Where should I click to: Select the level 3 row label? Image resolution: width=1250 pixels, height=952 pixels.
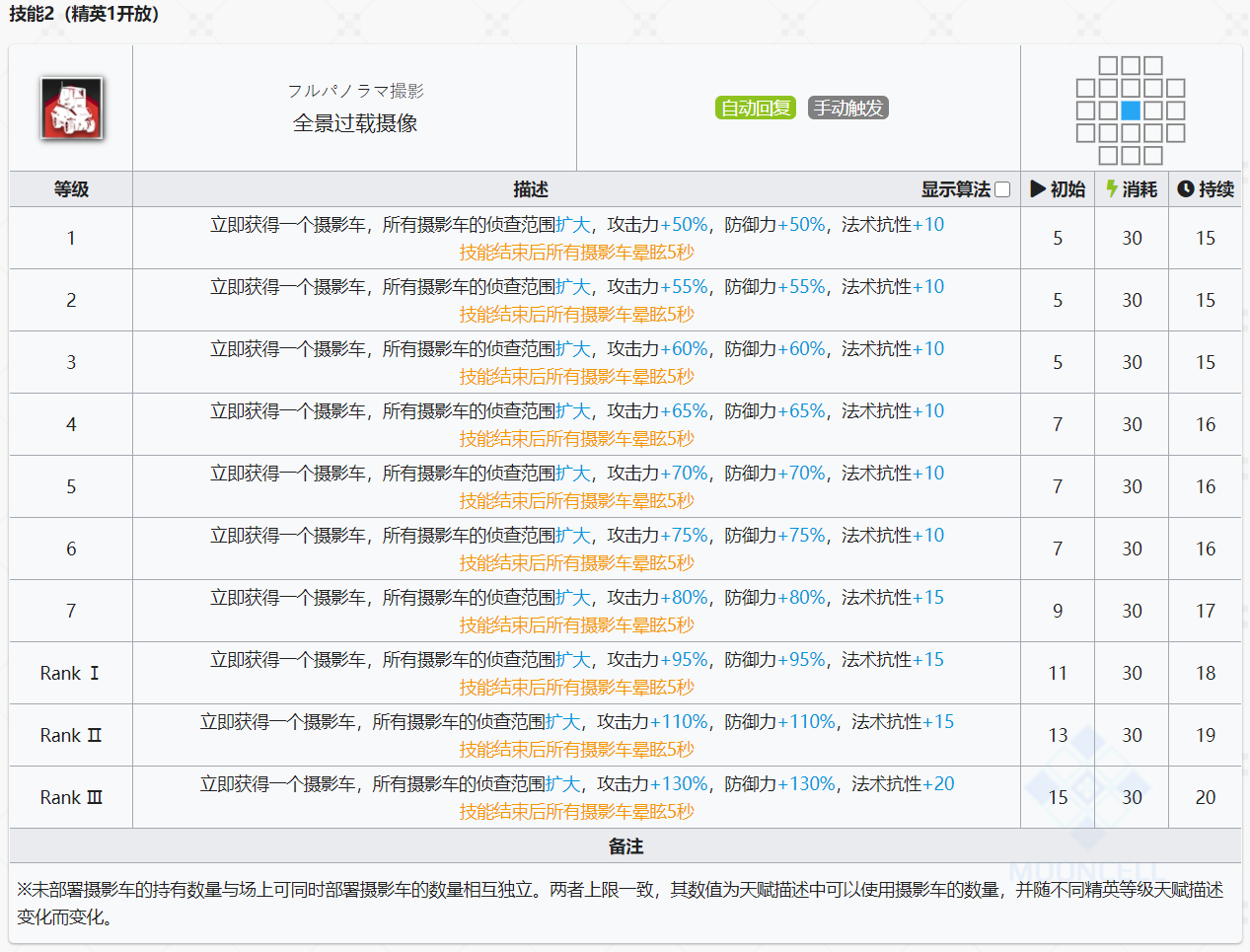click(71, 362)
